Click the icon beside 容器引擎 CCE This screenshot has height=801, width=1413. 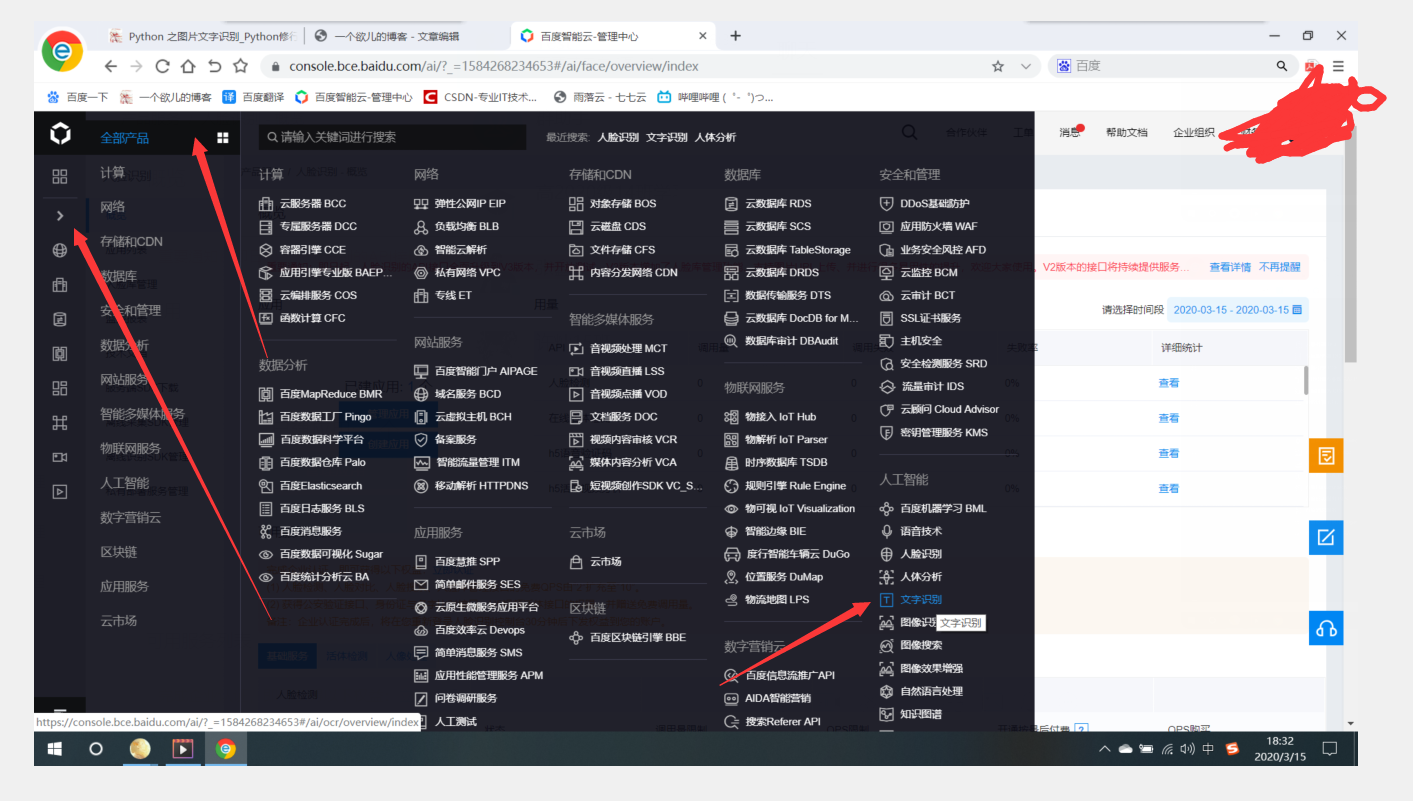[x=266, y=249]
